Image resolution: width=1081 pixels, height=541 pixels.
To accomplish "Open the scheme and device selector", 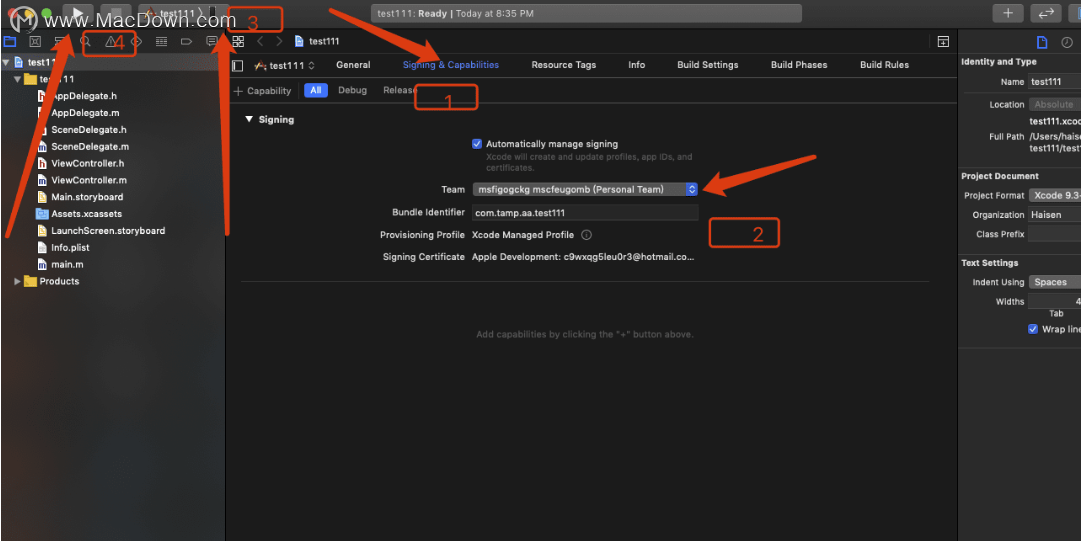I will click(183, 12).
